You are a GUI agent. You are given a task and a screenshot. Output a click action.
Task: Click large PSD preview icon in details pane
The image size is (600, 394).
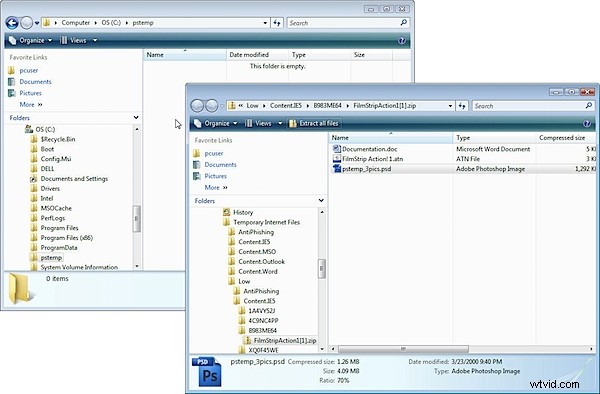click(x=207, y=372)
